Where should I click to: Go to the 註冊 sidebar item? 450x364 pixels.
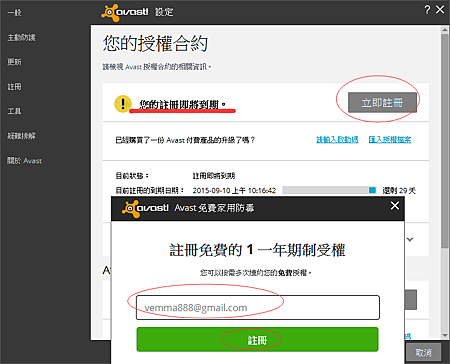[x=14, y=87]
